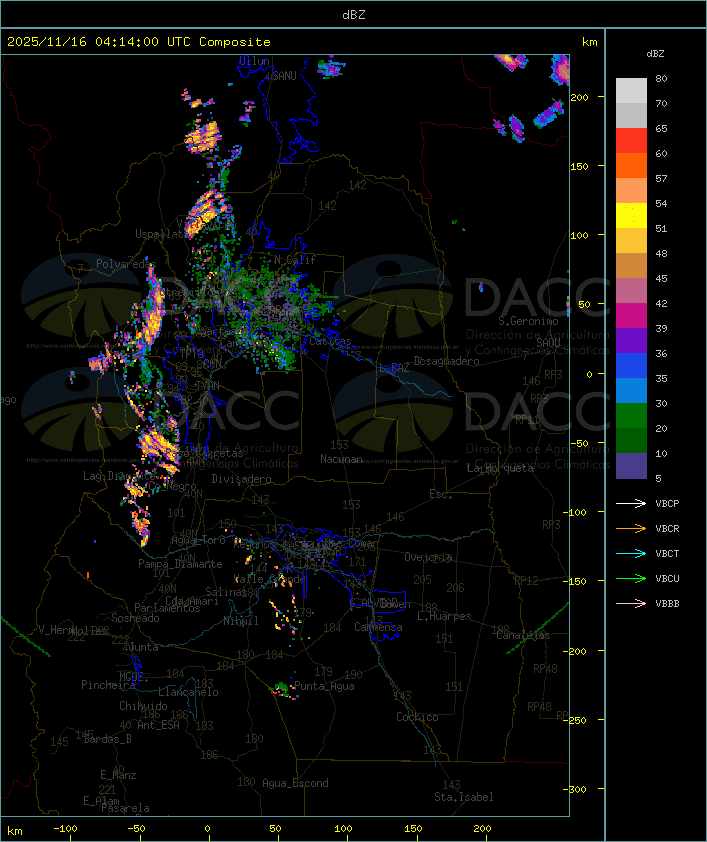Pick the magenta swatch in the dBZ legend
The height and width of the screenshot is (842, 707).
(631, 316)
